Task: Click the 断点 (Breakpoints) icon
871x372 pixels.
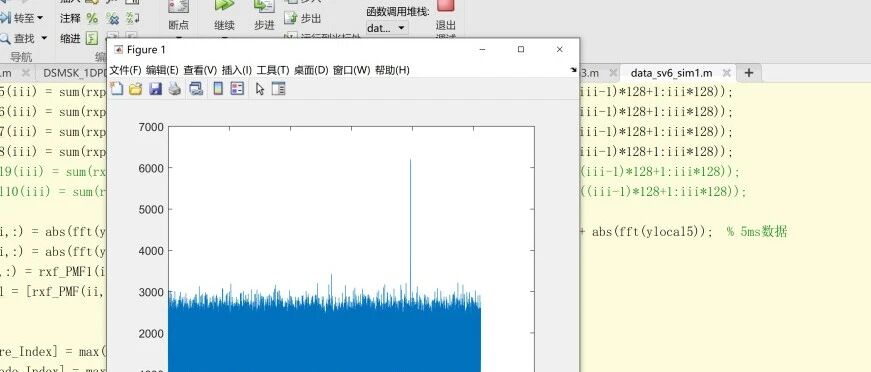Action: coord(178,7)
